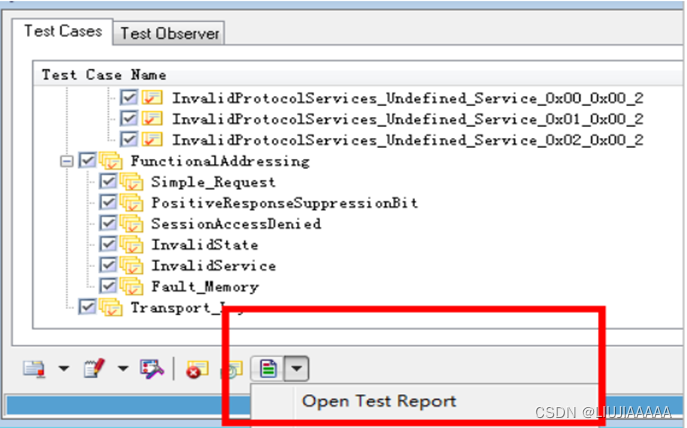Screen dimensions: 687x428
Task: Click the InvalidService group icon
Action: coord(131,266)
